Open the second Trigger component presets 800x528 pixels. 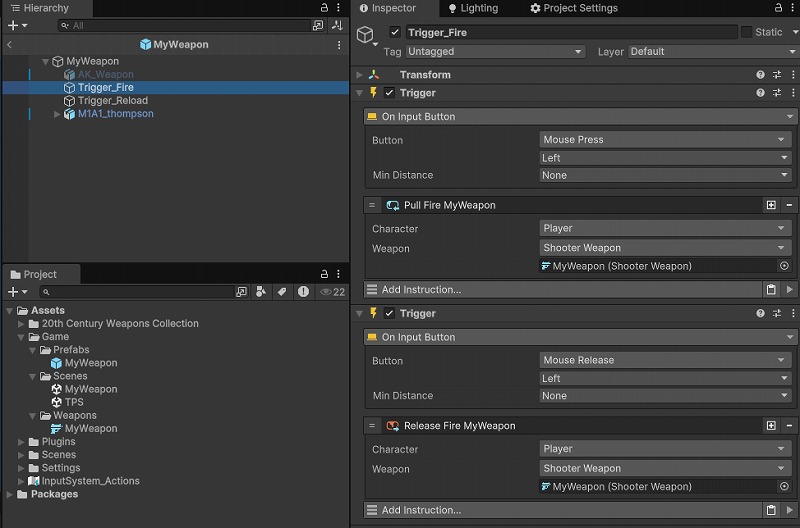click(777, 313)
